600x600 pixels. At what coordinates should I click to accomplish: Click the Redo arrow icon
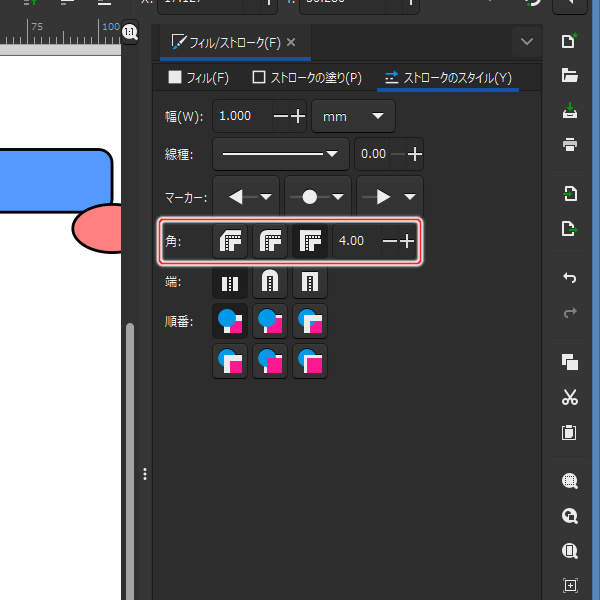[569, 312]
